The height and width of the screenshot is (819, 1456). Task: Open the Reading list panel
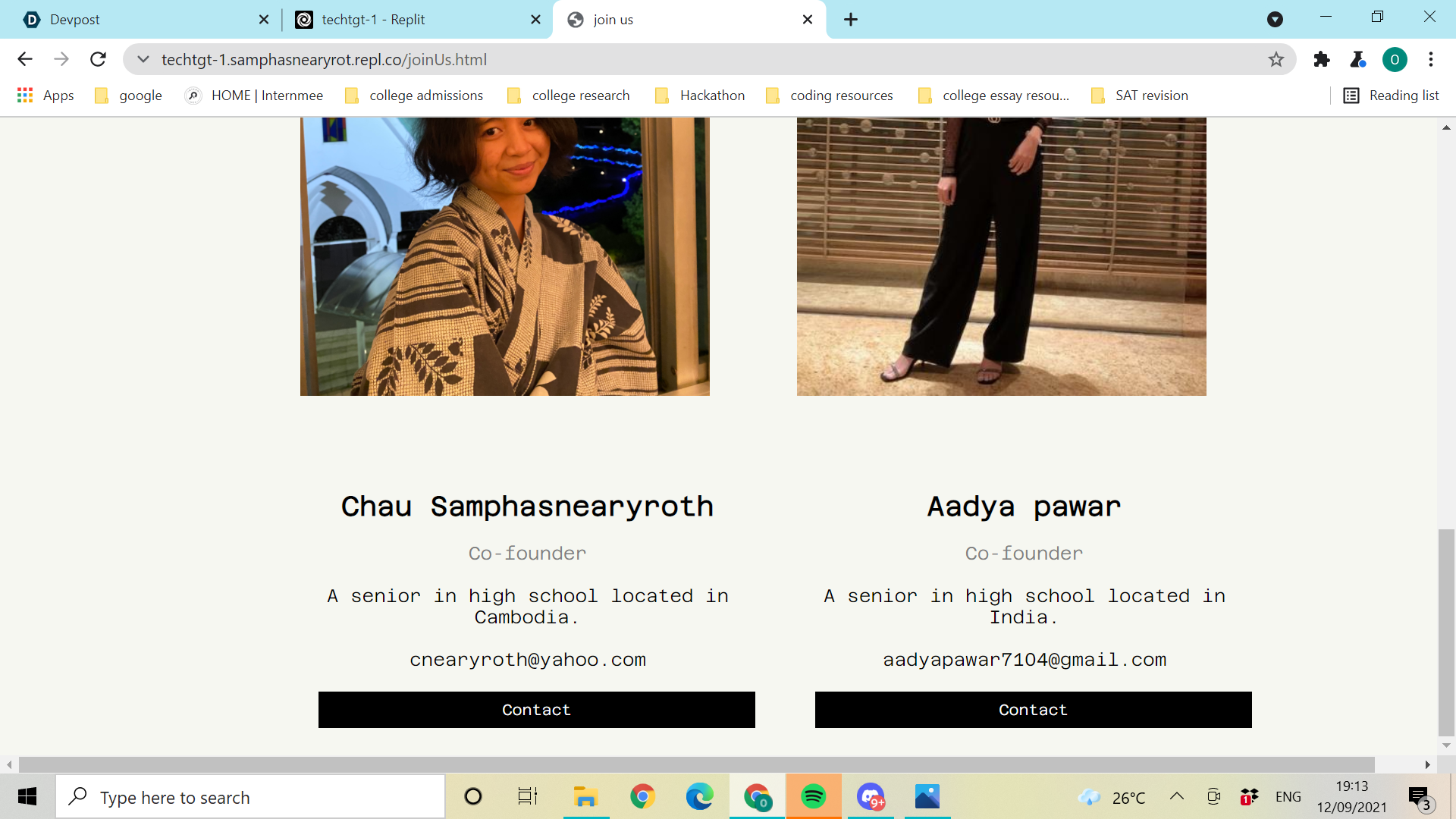pyautogui.click(x=1391, y=96)
